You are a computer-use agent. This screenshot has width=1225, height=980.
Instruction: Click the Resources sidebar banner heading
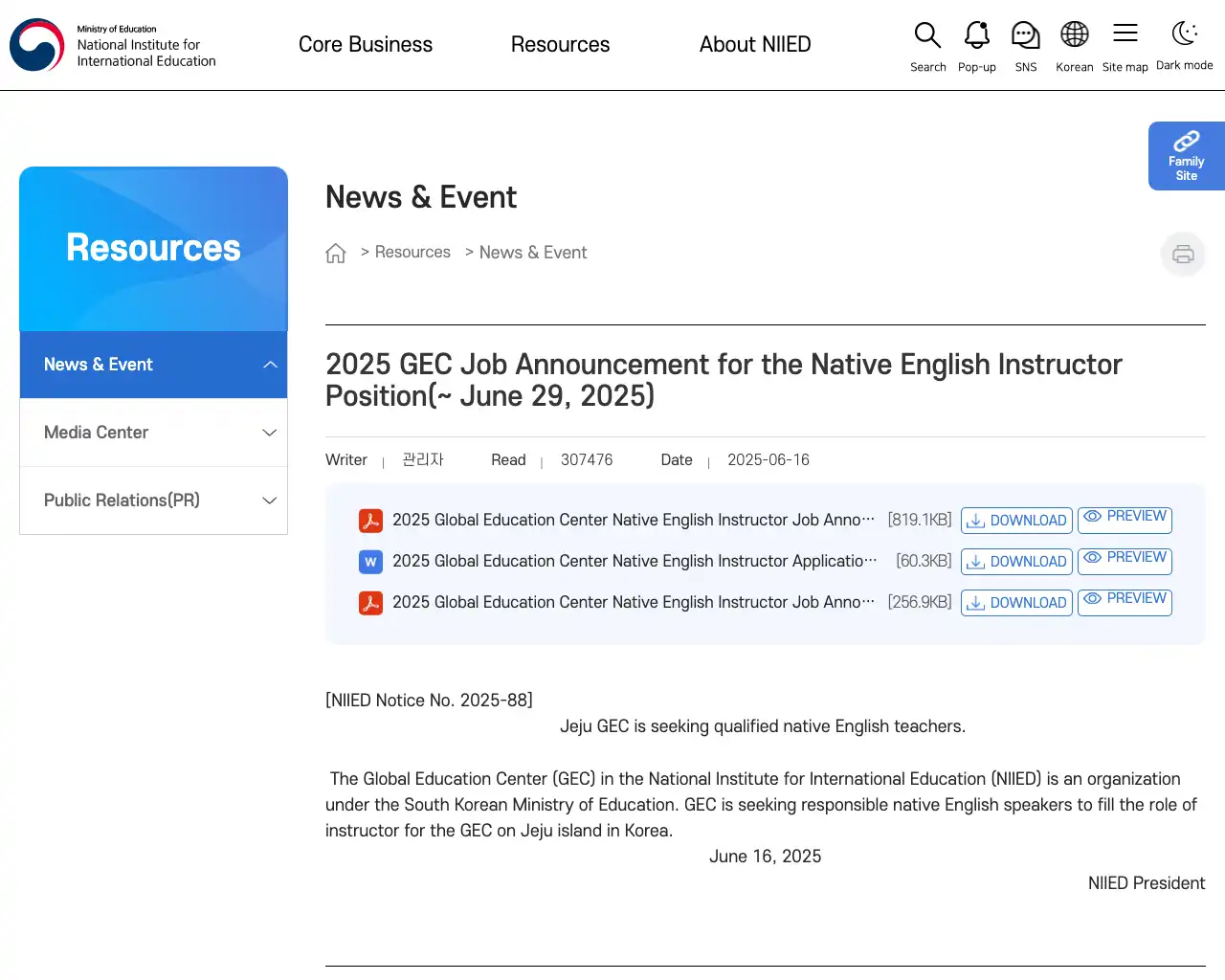click(x=153, y=248)
